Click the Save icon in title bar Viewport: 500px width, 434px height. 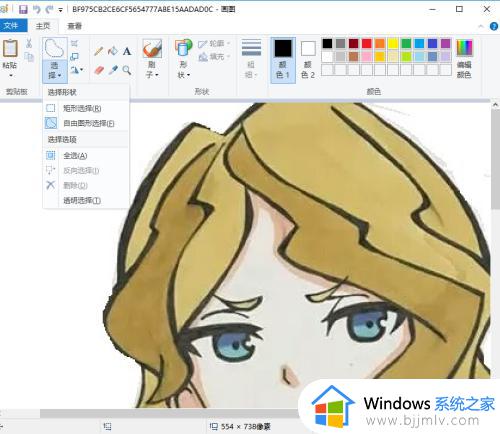(x=23, y=9)
